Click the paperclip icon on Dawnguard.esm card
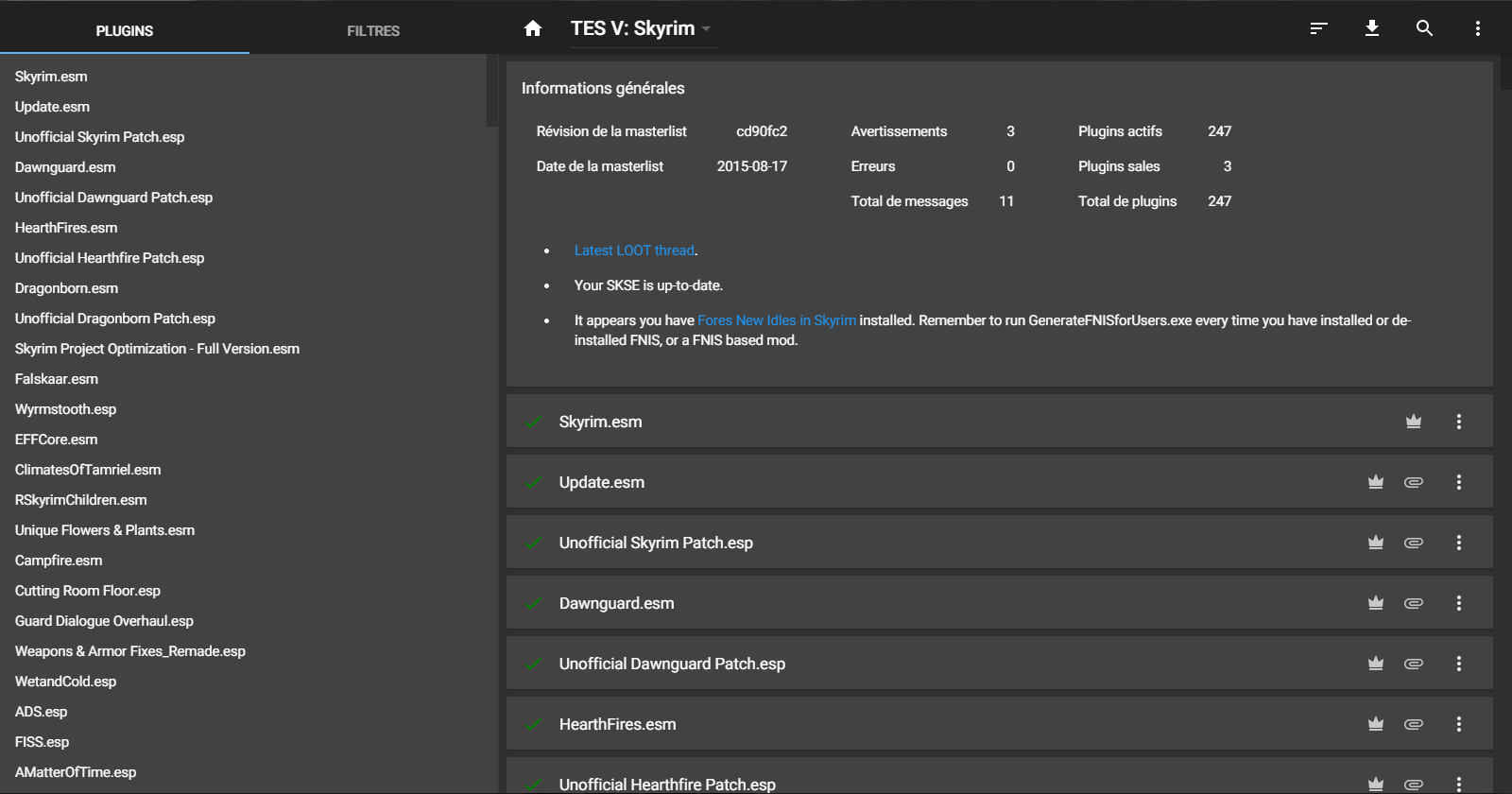Image resolution: width=1512 pixels, height=794 pixels. (1414, 603)
